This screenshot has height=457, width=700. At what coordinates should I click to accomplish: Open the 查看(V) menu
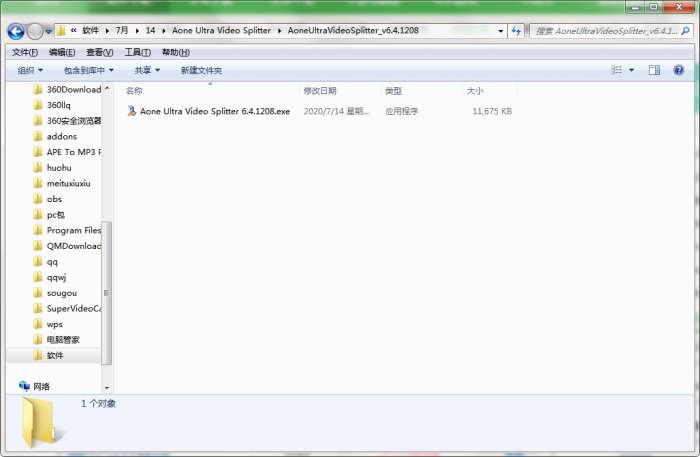tap(100, 52)
